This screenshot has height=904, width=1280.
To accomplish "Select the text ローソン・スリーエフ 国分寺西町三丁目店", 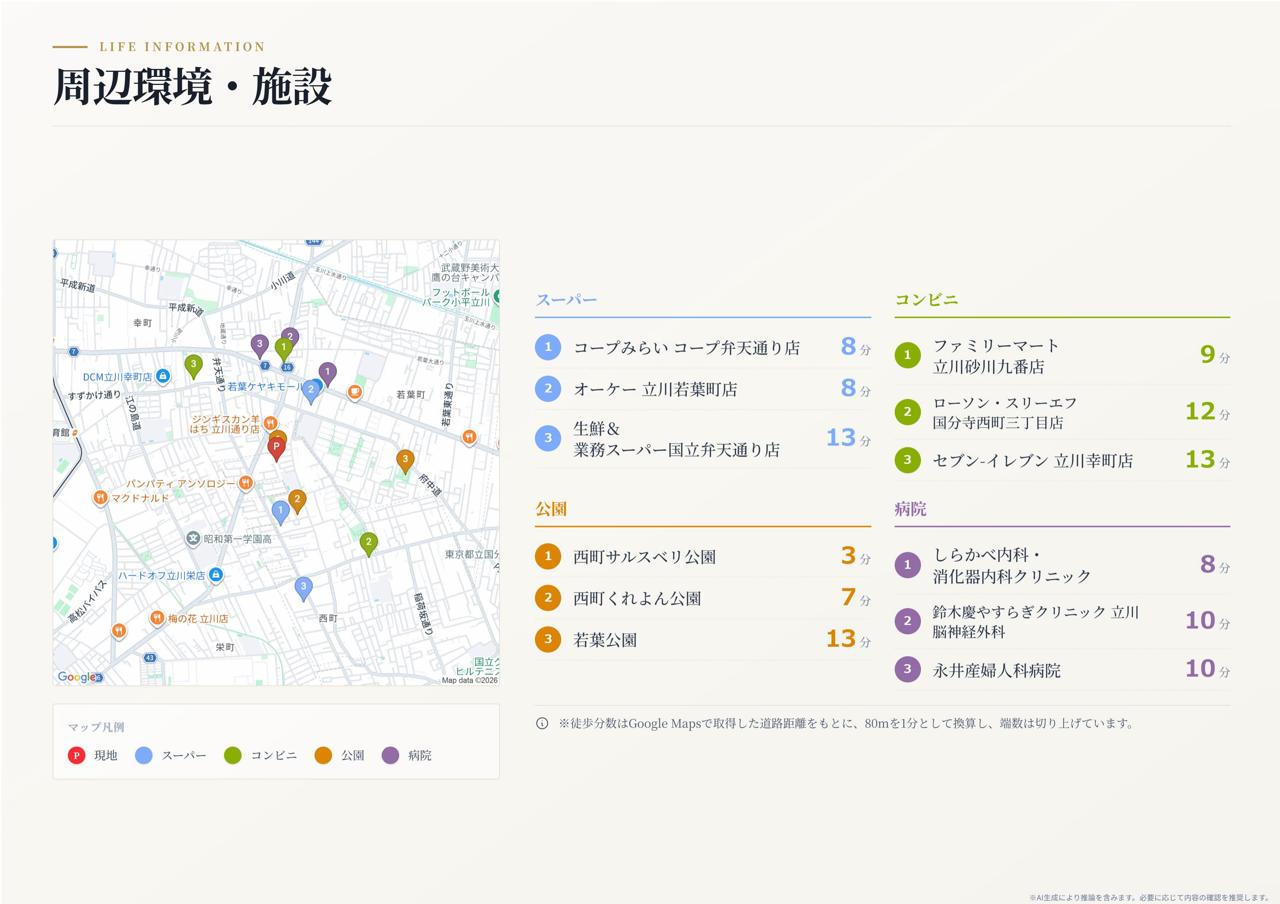I will coord(1005,412).
